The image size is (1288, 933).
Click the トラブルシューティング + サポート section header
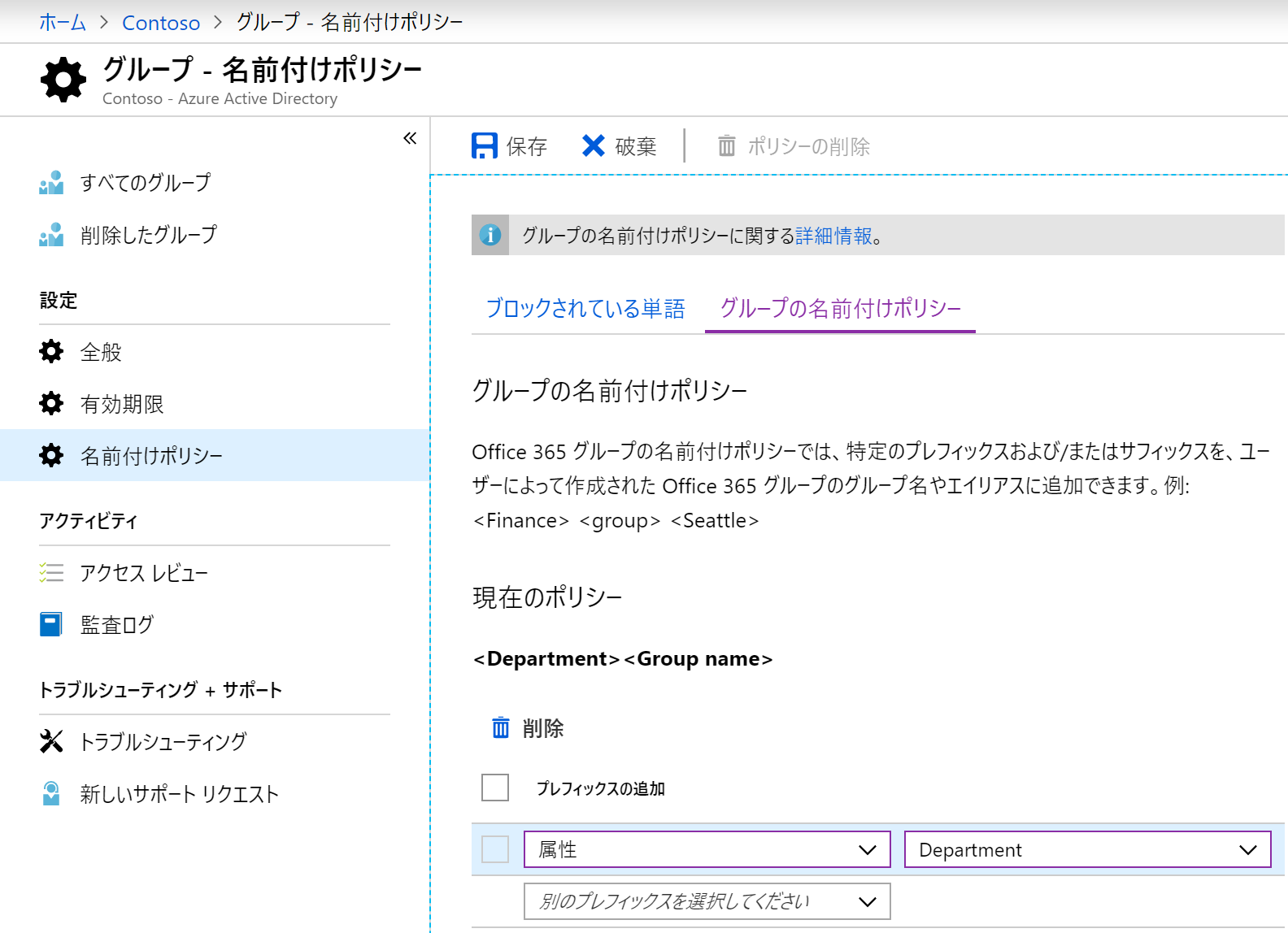pos(160,690)
